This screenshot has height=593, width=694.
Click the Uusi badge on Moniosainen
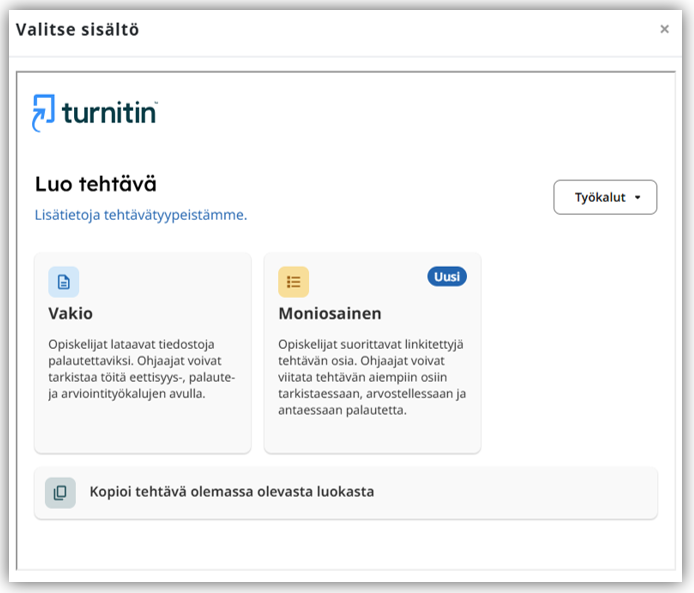(x=447, y=277)
